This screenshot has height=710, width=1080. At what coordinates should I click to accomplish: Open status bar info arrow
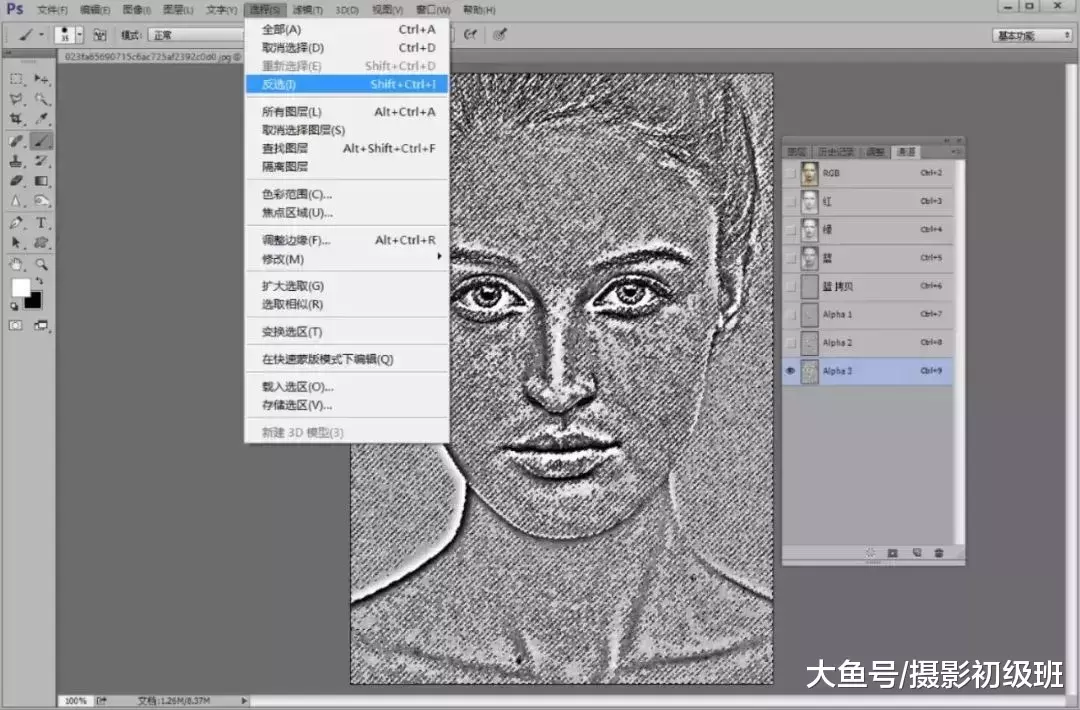coord(244,701)
